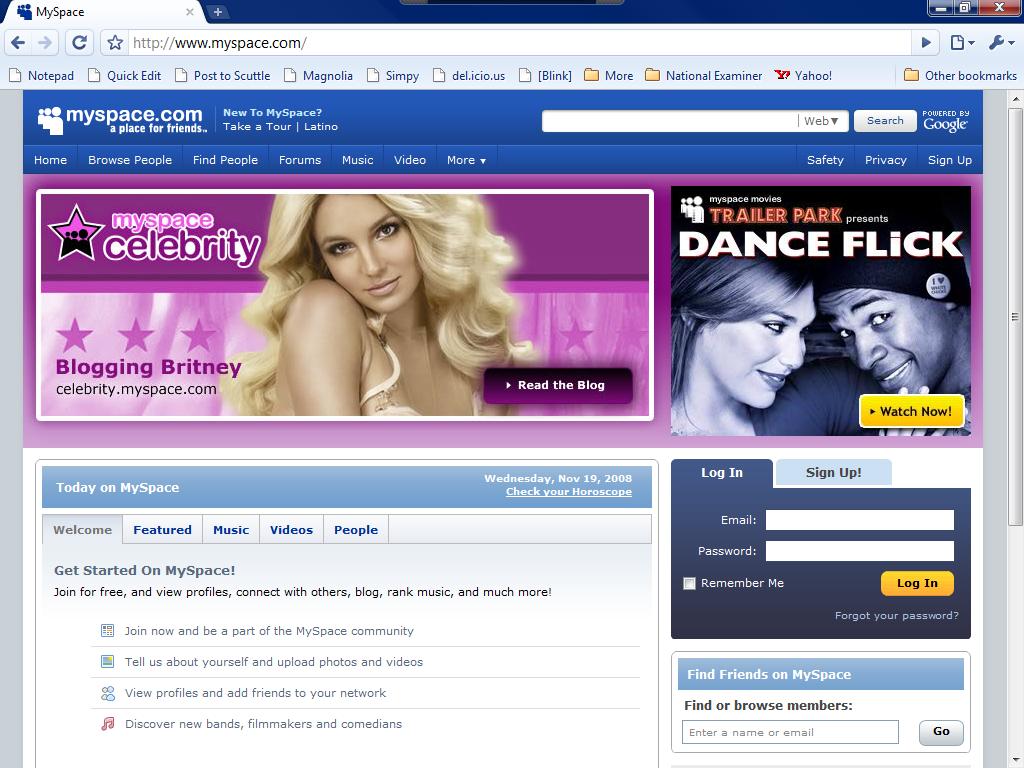Click the Read the Blog button
This screenshot has width=1024, height=768.
tap(558, 385)
